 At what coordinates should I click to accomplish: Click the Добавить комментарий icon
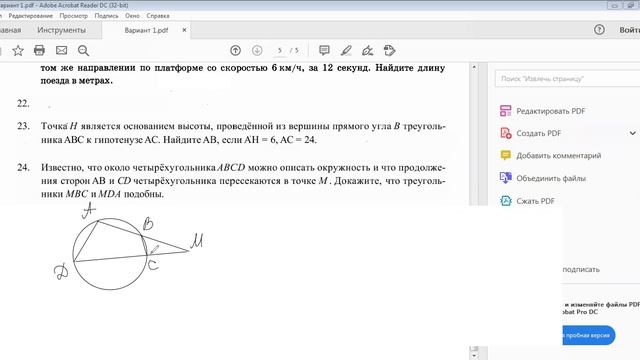[505, 155]
